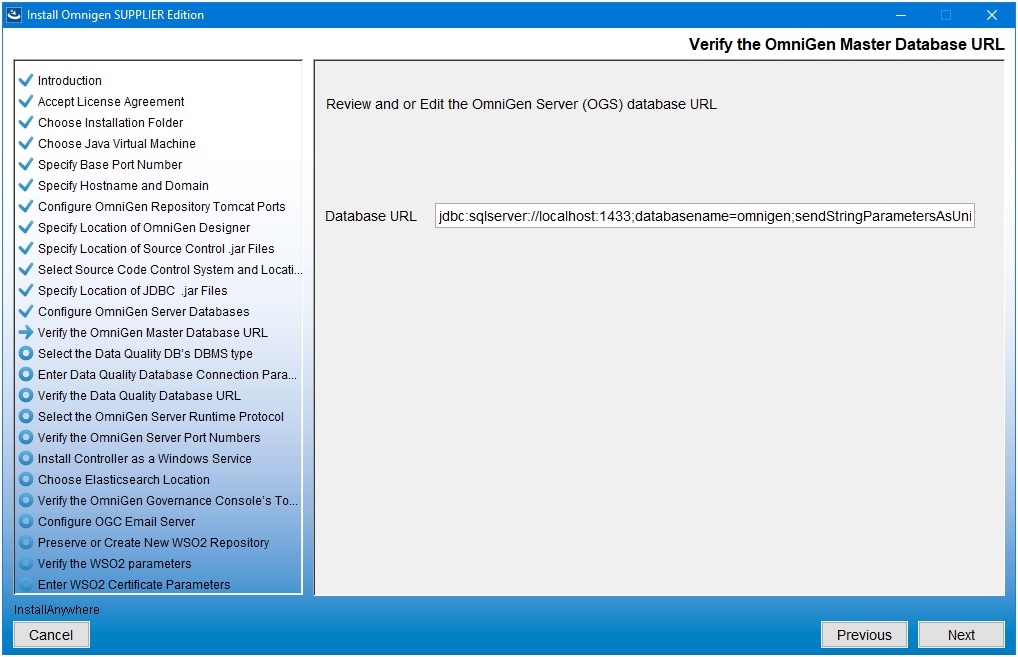Click circle icon beside Verify OmniGen Governance Console
The image size is (1018, 657).
[x=26, y=501]
